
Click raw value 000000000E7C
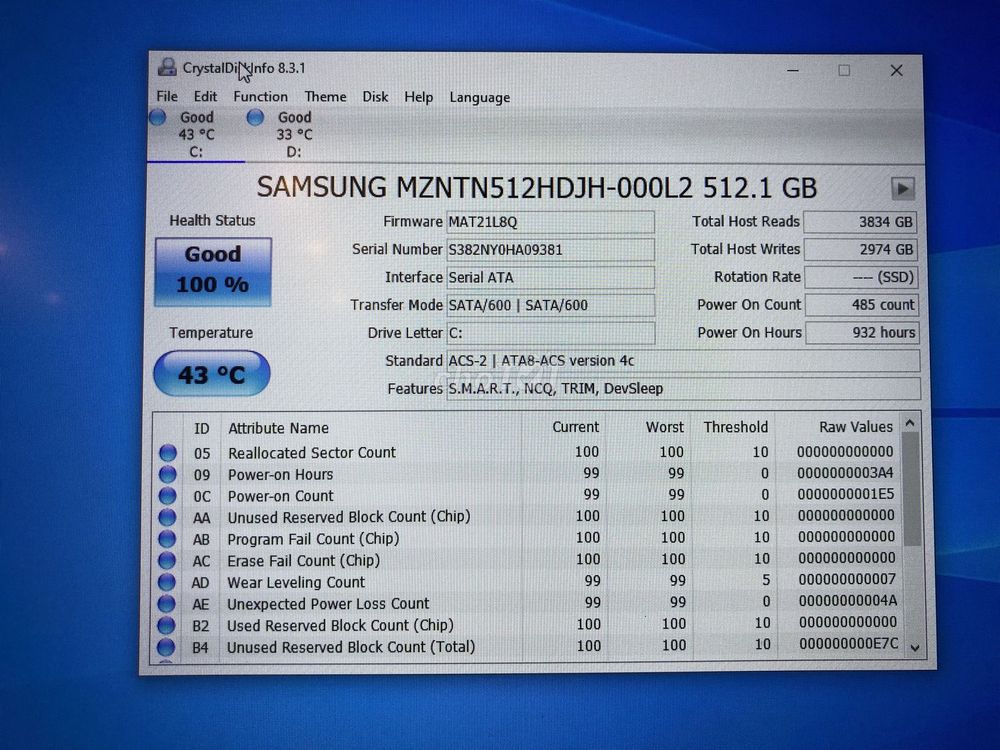848,645
